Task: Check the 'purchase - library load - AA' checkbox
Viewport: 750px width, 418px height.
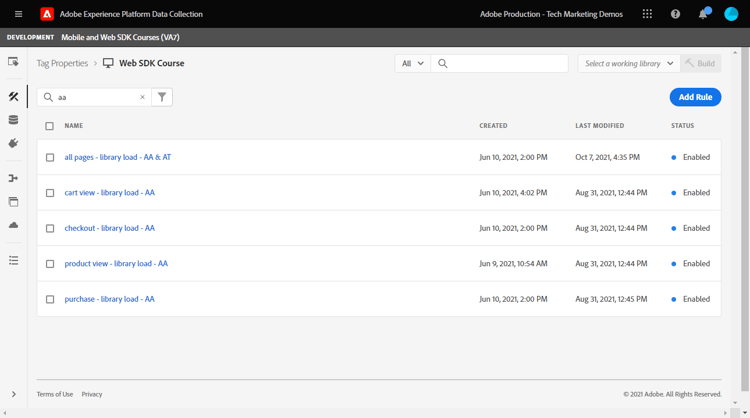Action: (x=50, y=299)
